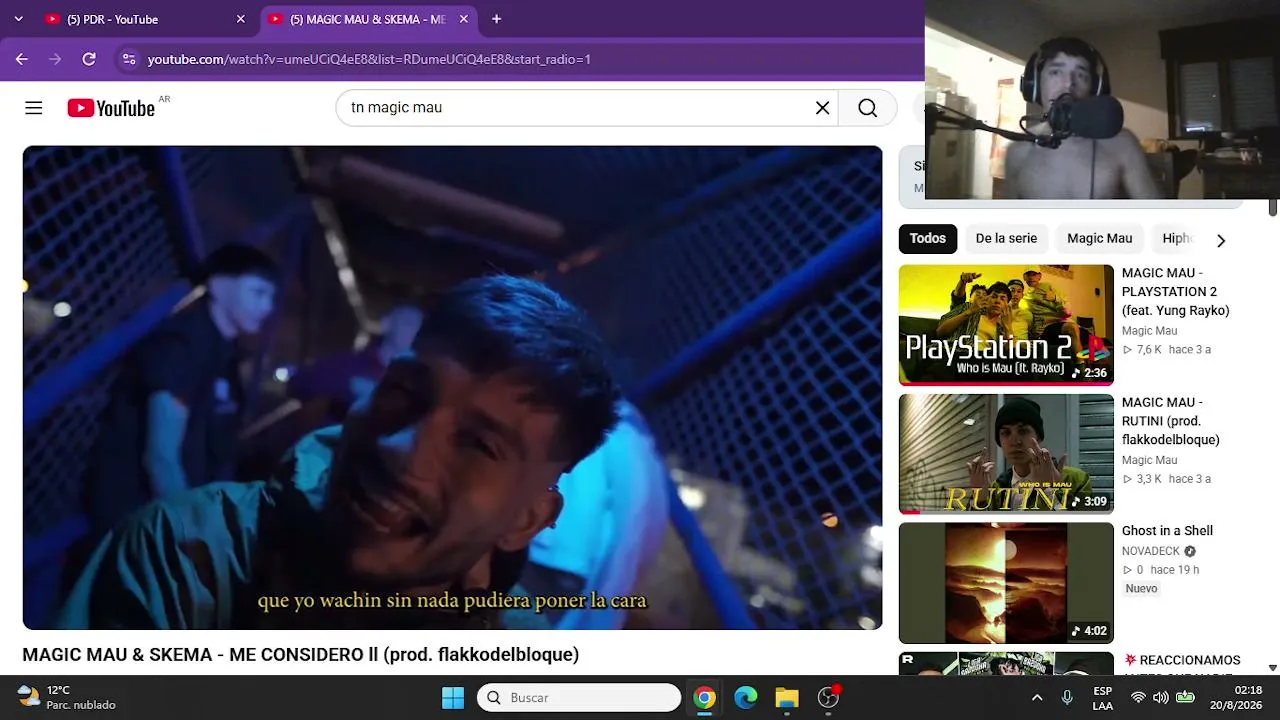This screenshot has height=720, width=1280.
Task: Click the '7,6 K hace 3 a' view count
Action: [x=1166, y=350]
